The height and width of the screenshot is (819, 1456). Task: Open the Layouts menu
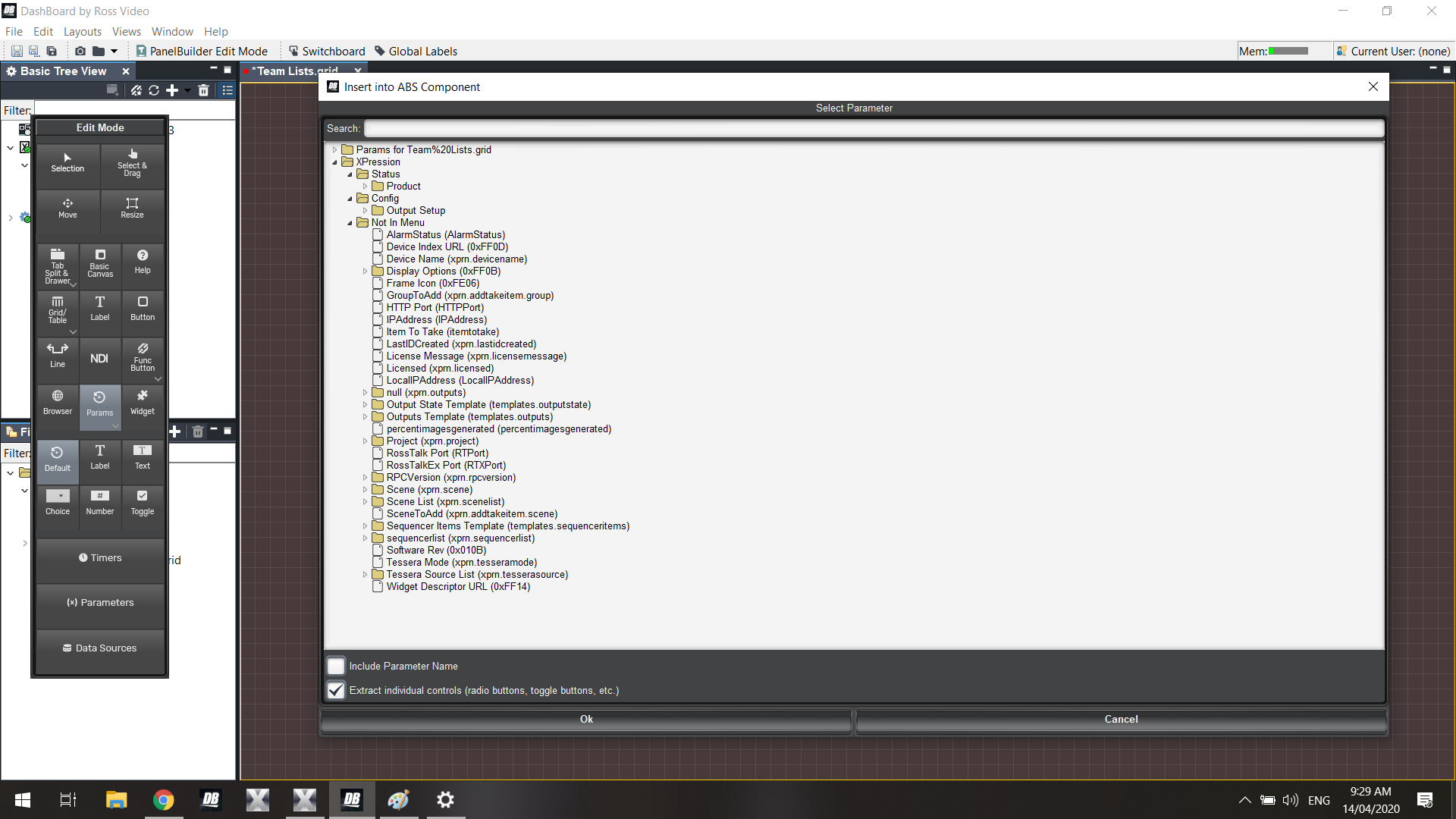[x=82, y=31]
